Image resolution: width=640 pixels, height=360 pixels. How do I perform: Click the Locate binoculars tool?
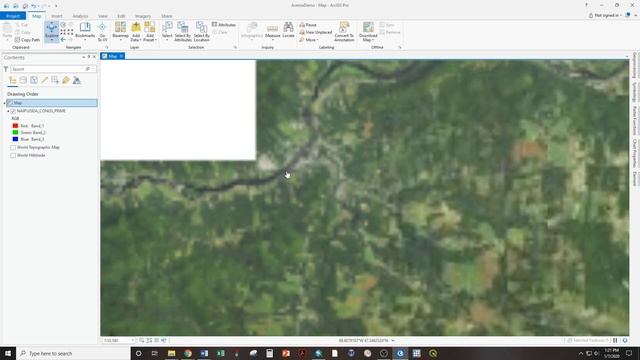288,30
